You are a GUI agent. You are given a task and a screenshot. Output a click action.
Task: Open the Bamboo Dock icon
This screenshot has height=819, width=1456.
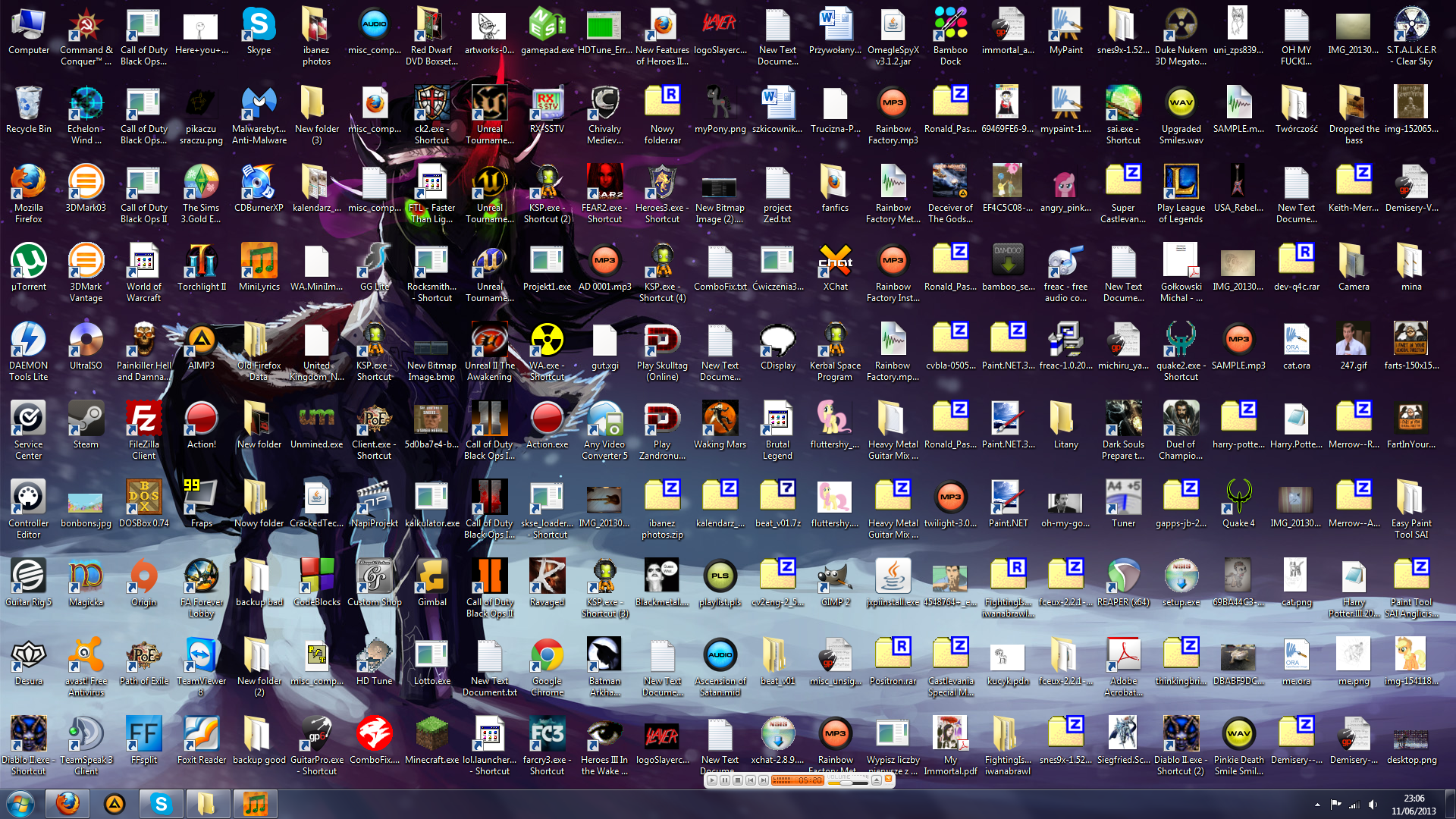click(950, 36)
